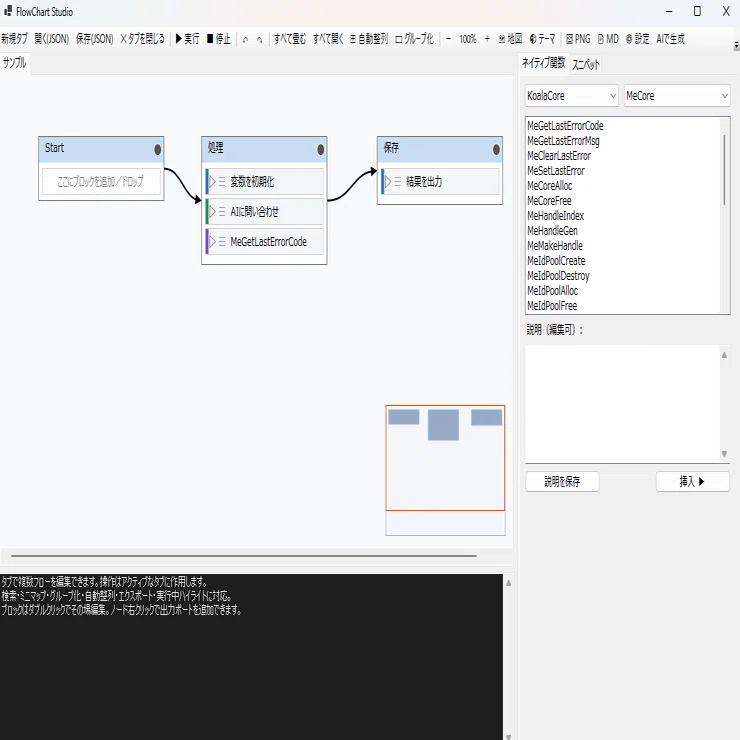The width and height of the screenshot is (740, 740).
Task: Create a new tab with 新規タブ
Action: click(x=14, y=39)
